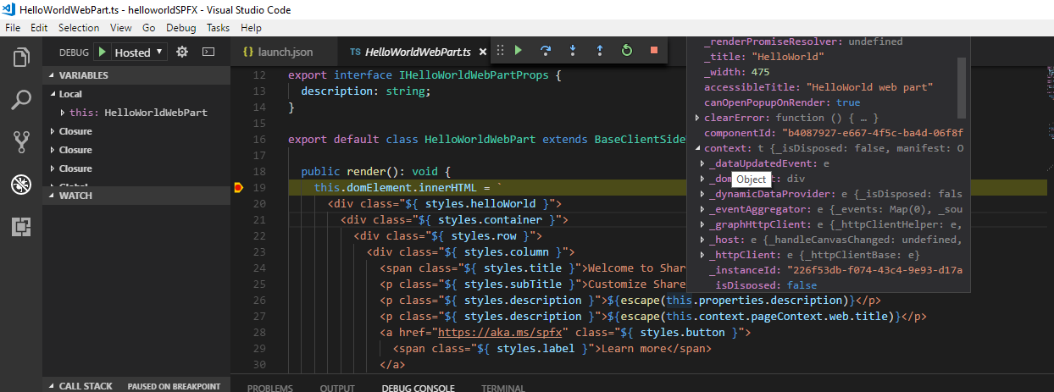
Task: Open the View menu
Action: (x=121, y=28)
